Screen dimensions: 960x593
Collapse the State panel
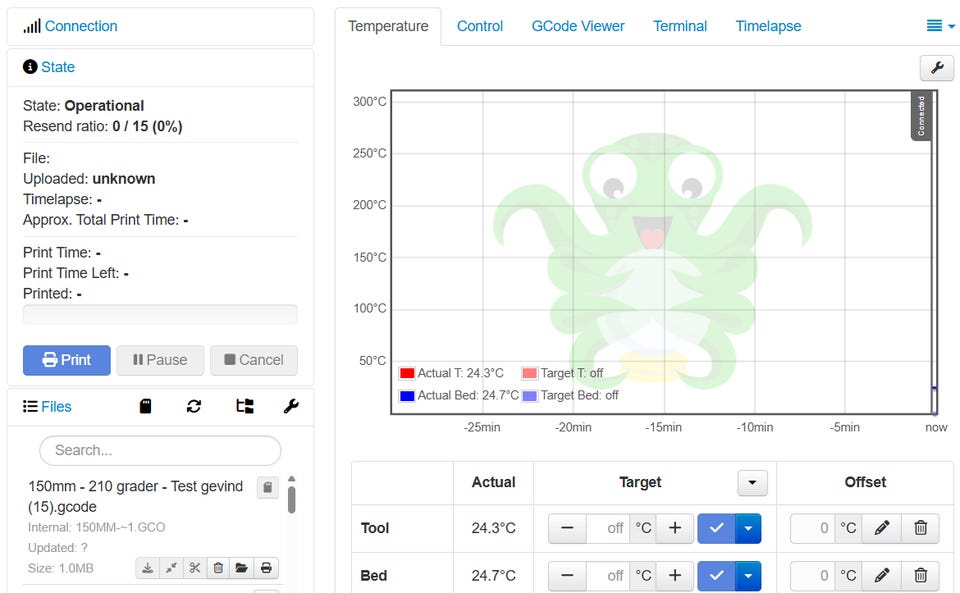pos(58,67)
